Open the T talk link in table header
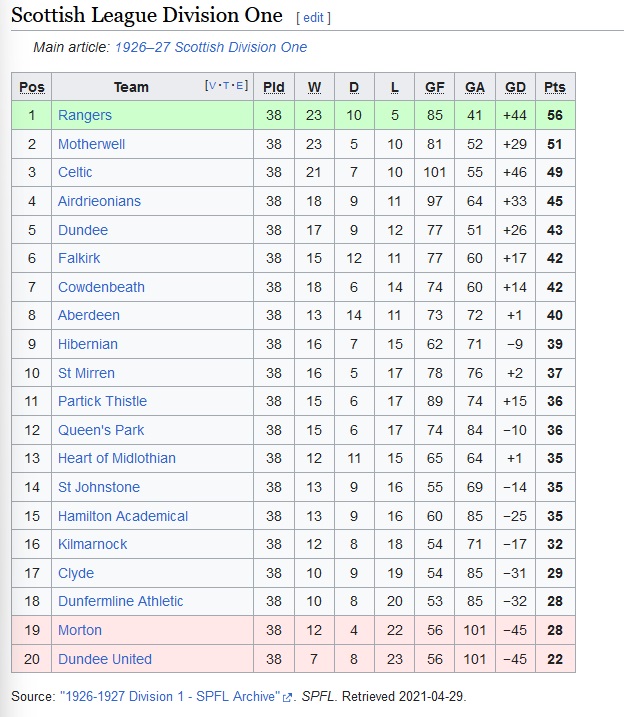Screen dimensions: 624x717 (x=226, y=85)
